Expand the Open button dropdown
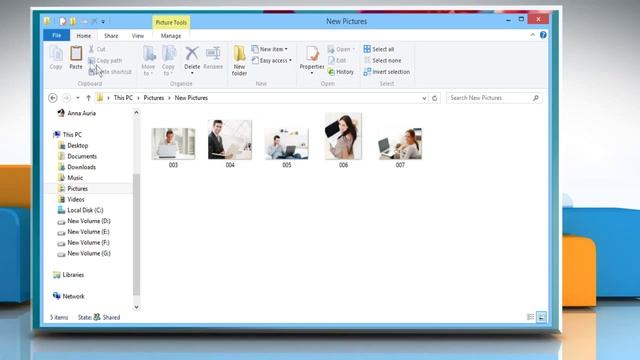 353,49
